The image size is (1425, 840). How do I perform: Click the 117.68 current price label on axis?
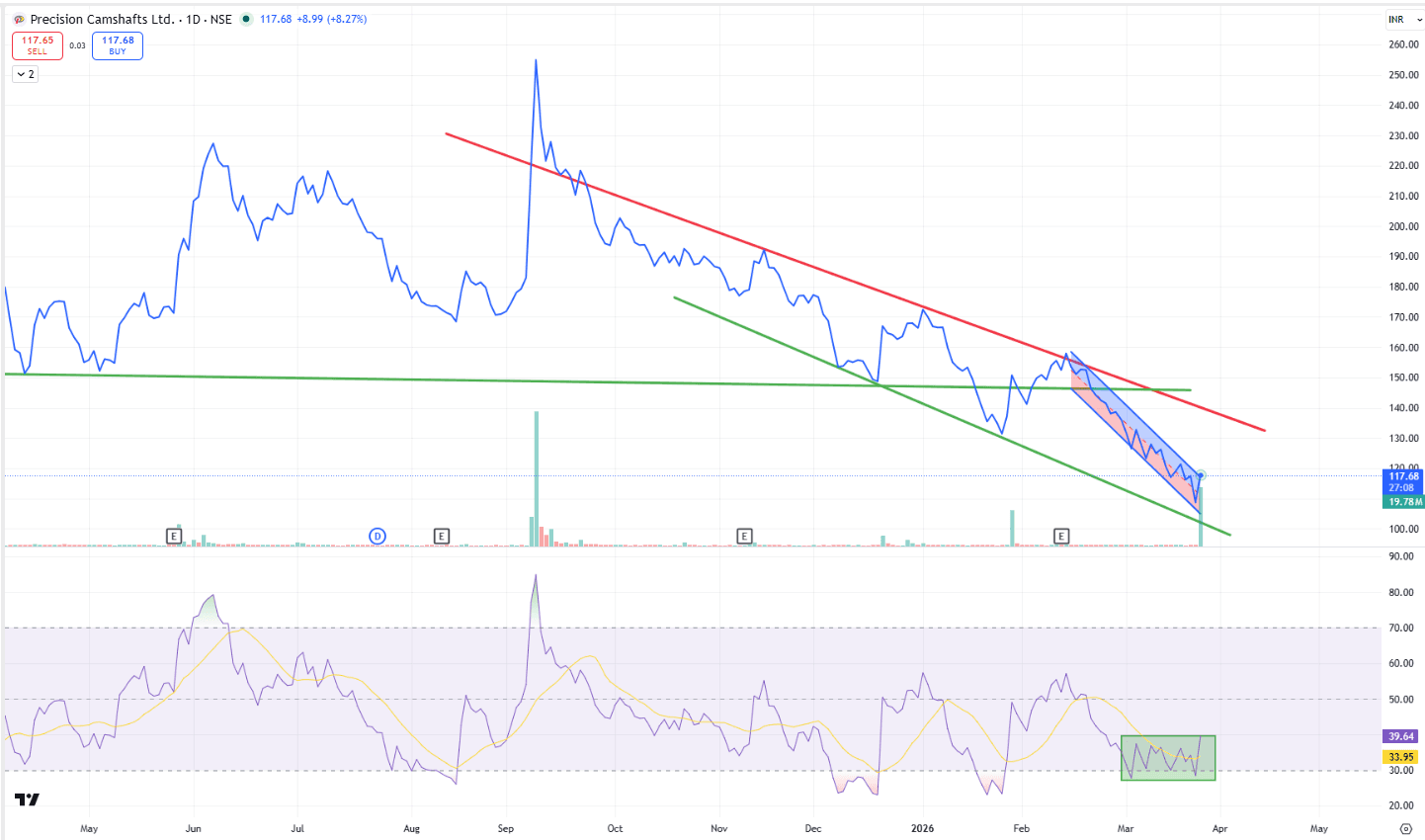[x=1403, y=476]
